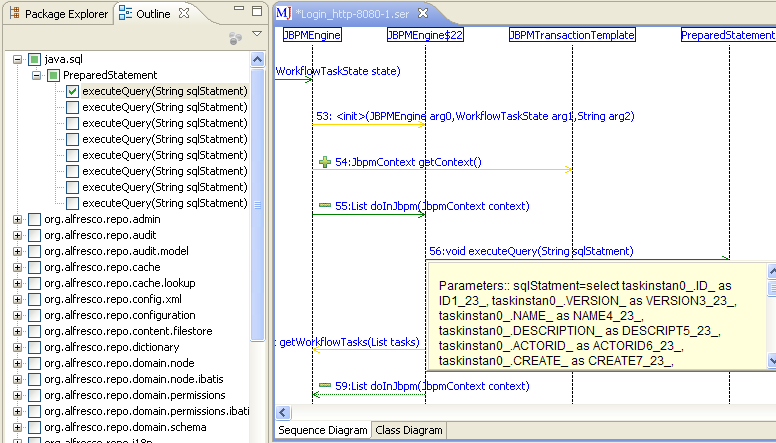Viewport: 776px width, 443px height.
Task: Click the gray filter icon in Outline toolbar
Action: pos(235,37)
